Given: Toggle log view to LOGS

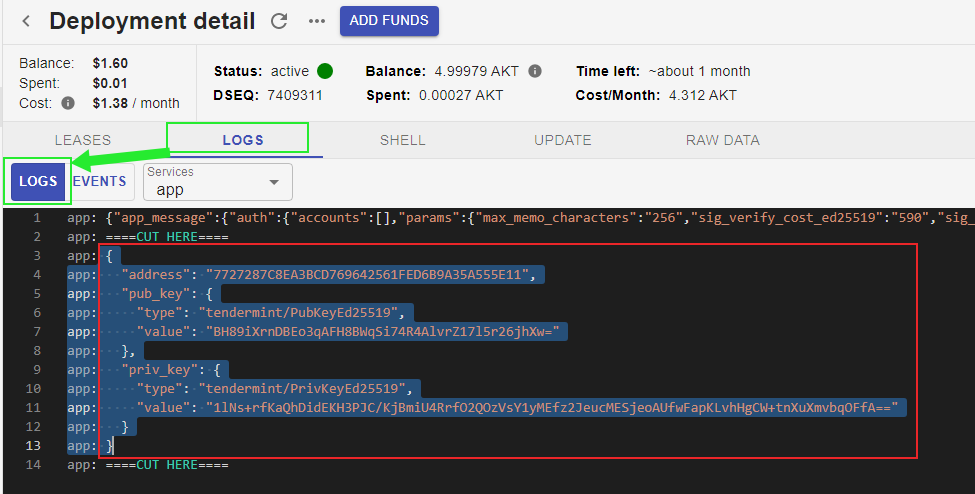Looking at the screenshot, I should tap(38, 181).
